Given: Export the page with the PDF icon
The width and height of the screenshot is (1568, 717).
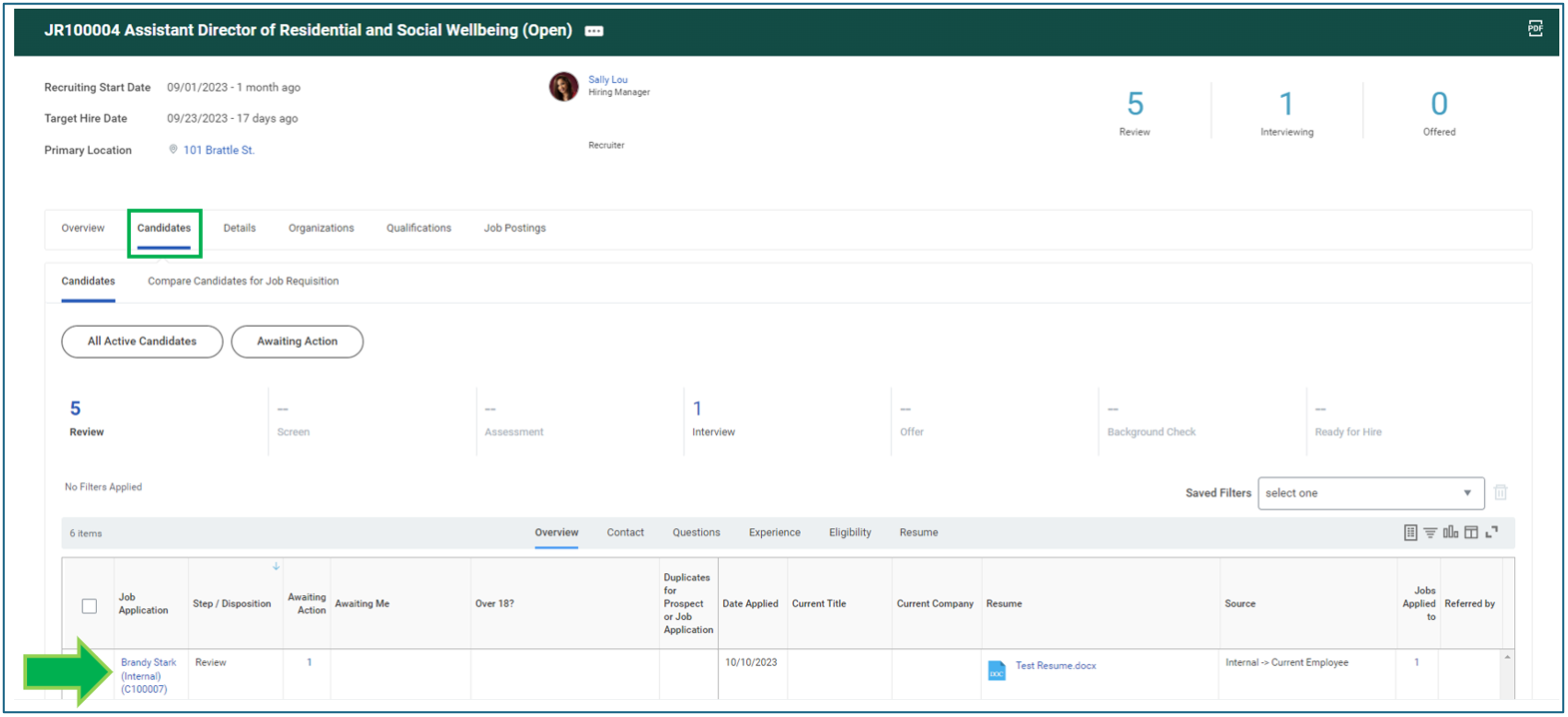Looking at the screenshot, I should pyautogui.click(x=1535, y=29).
